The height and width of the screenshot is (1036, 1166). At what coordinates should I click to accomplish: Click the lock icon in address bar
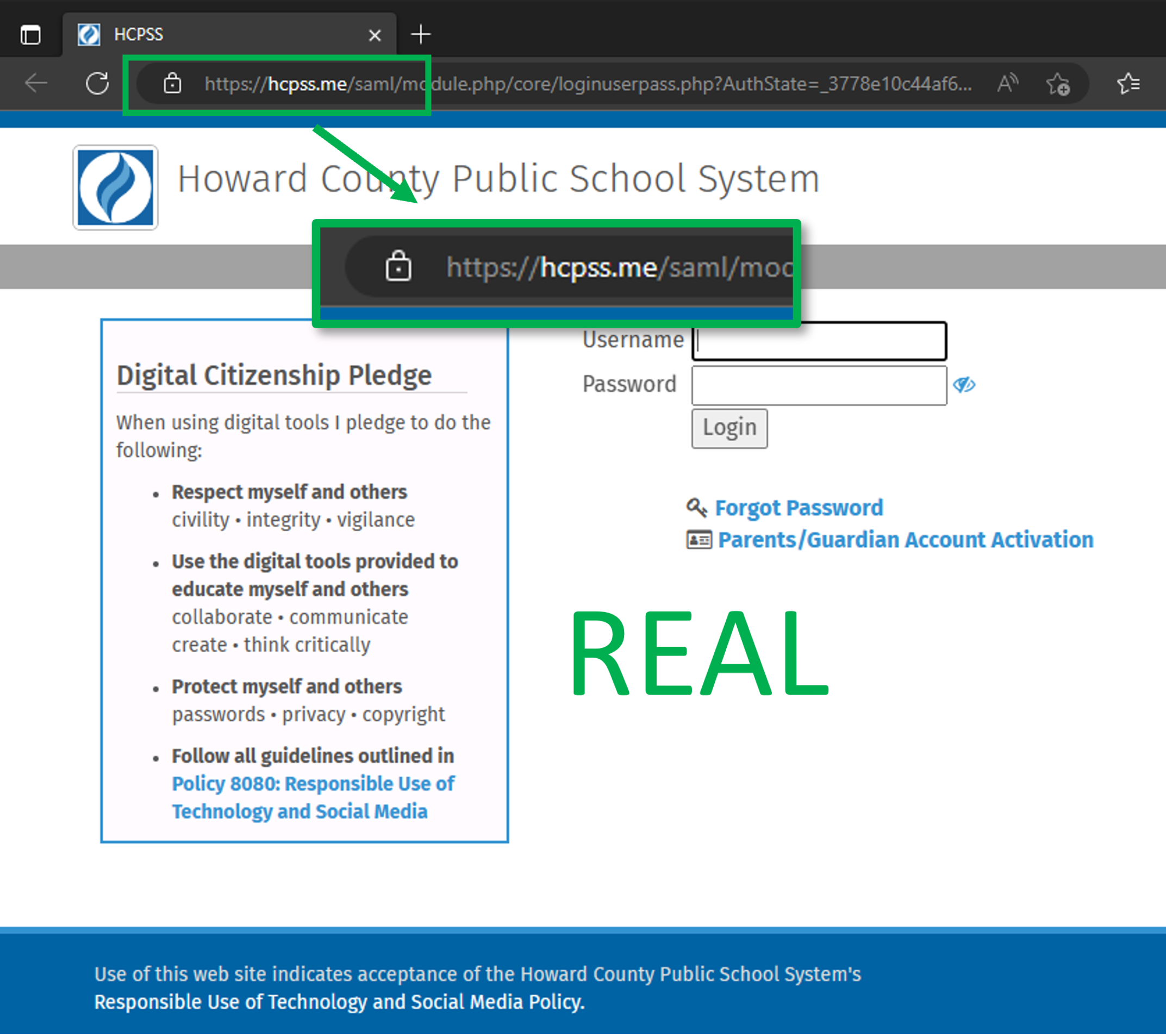[172, 83]
